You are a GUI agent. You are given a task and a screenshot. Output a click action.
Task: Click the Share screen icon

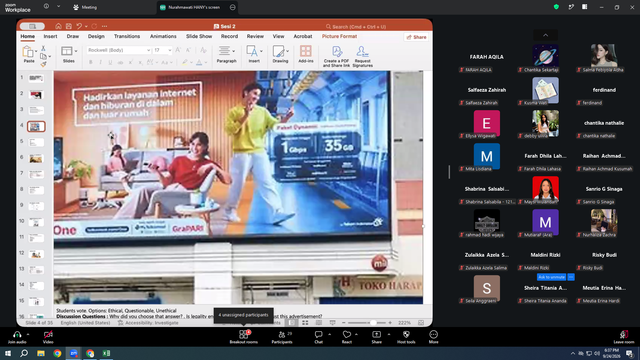click(376, 335)
